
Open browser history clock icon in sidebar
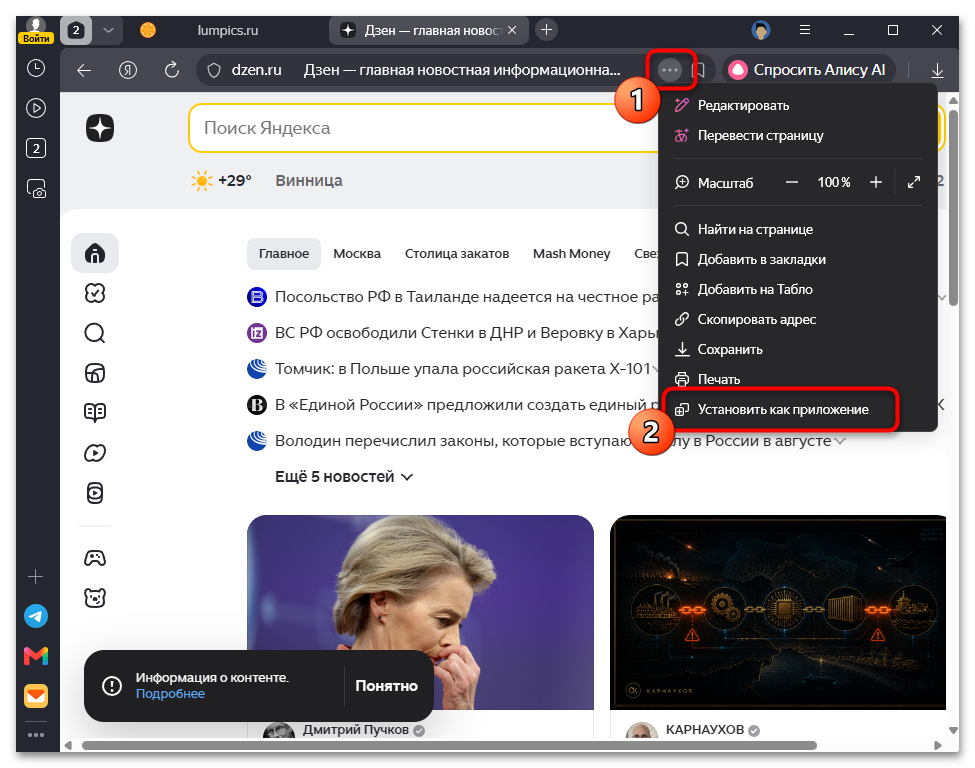coord(36,68)
